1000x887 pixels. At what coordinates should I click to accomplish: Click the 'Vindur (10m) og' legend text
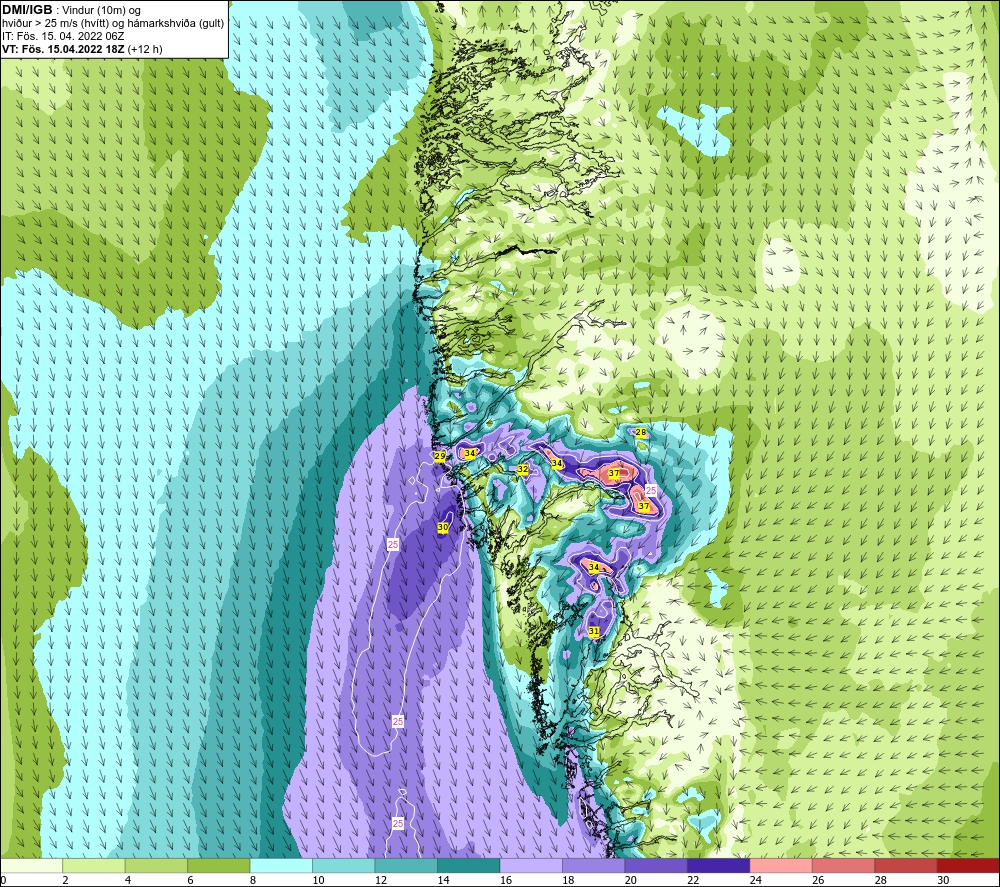[101, 11]
